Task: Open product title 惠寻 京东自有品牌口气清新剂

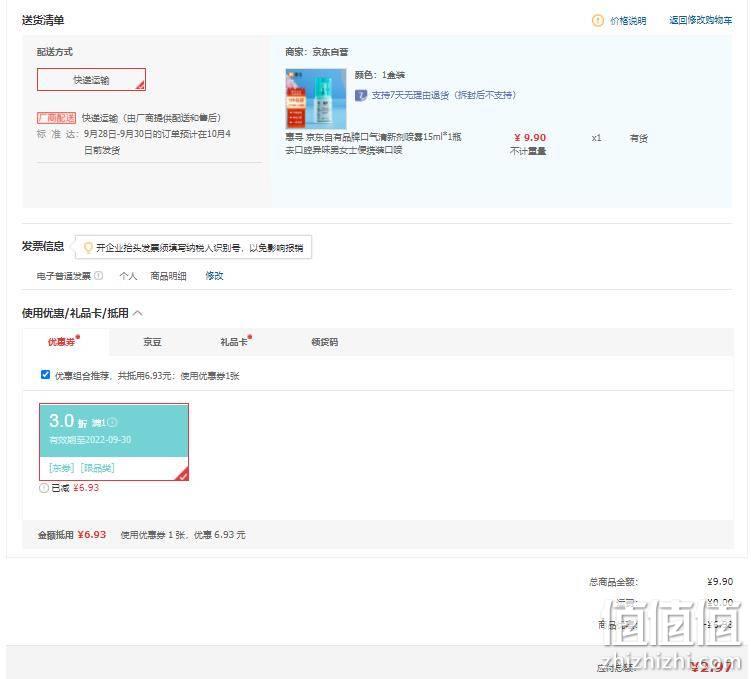Action: pyautogui.click(x=373, y=144)
